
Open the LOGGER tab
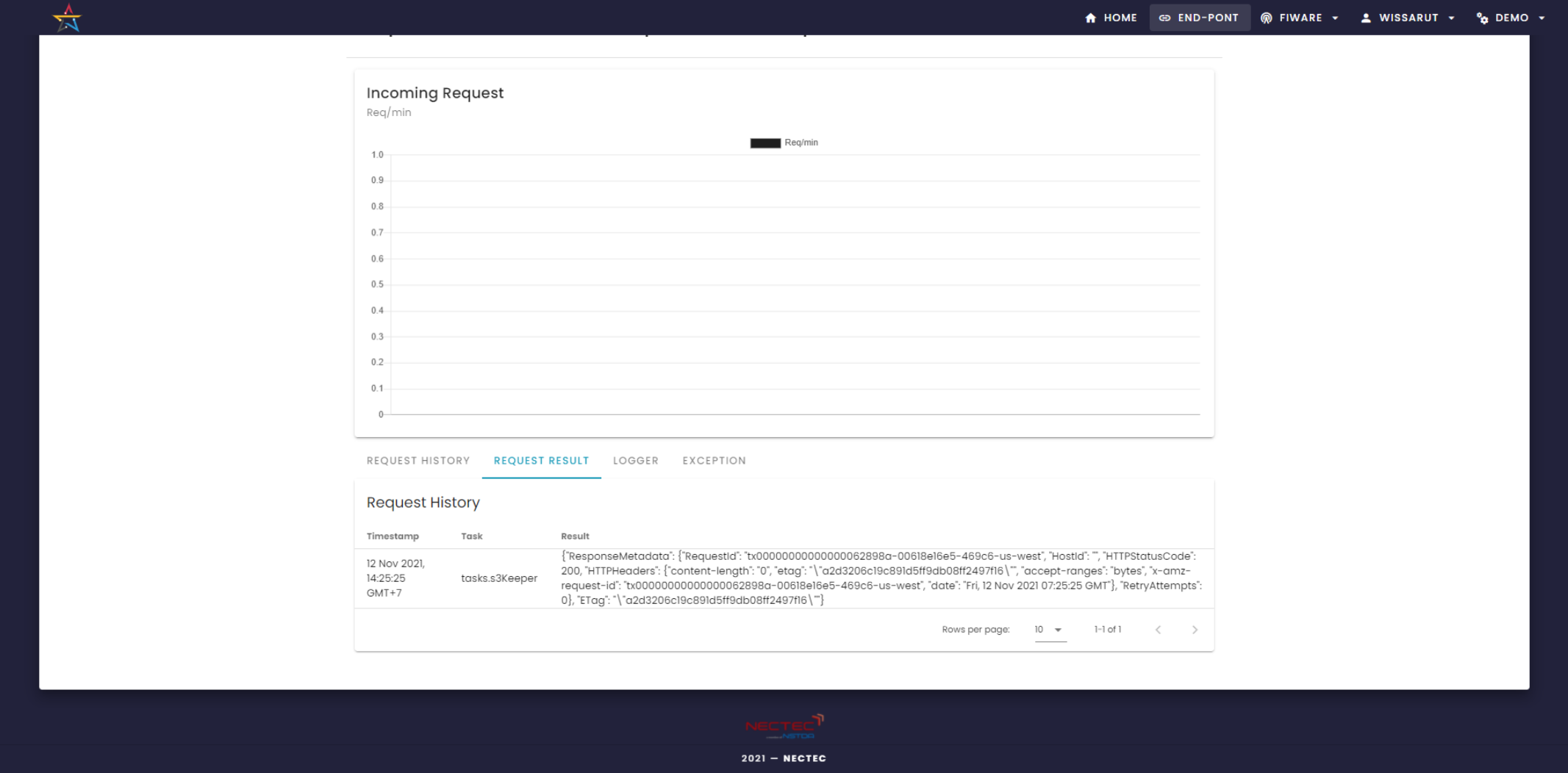coord(636,461)
